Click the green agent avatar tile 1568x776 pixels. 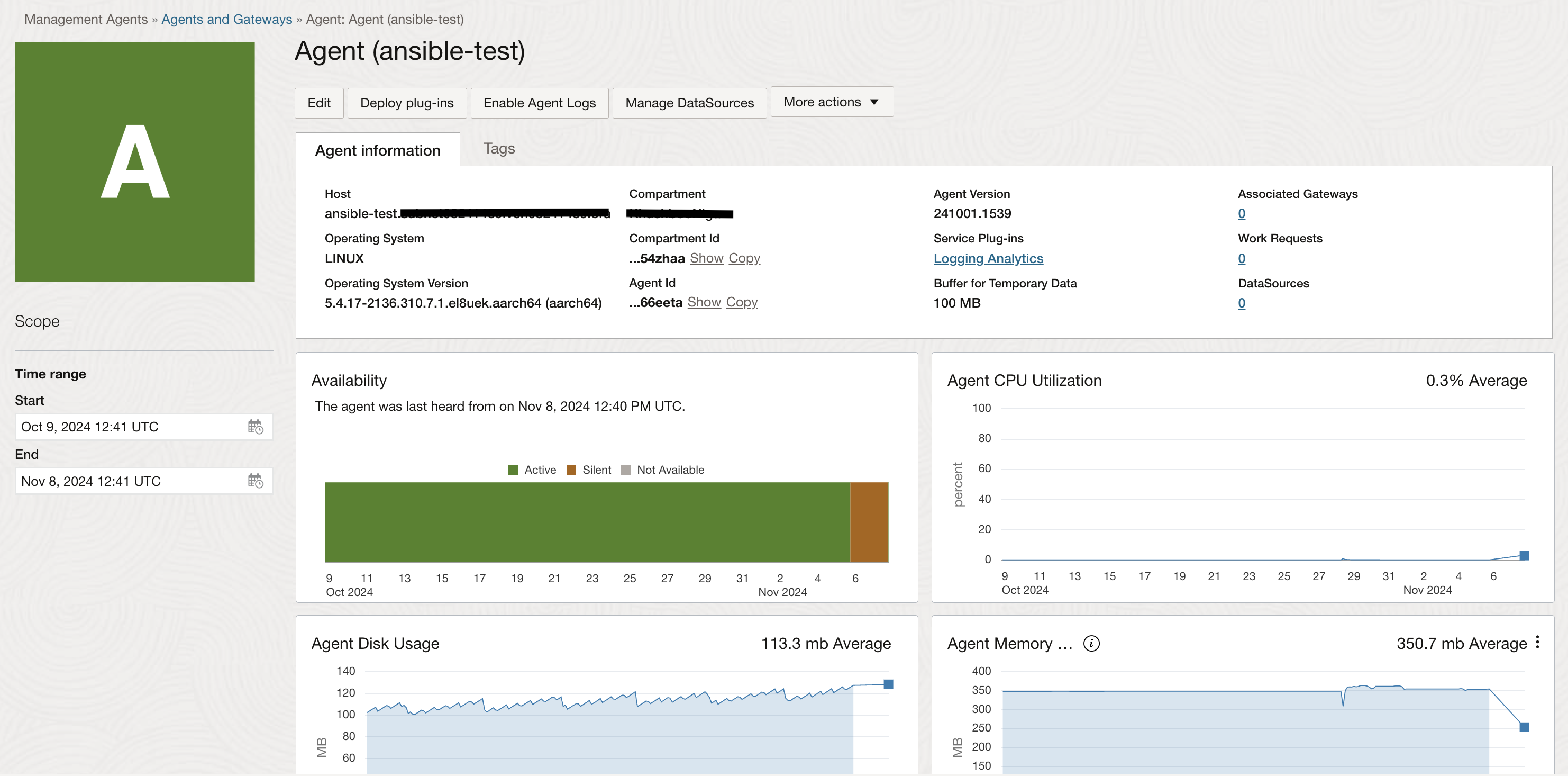coord(134,161)
